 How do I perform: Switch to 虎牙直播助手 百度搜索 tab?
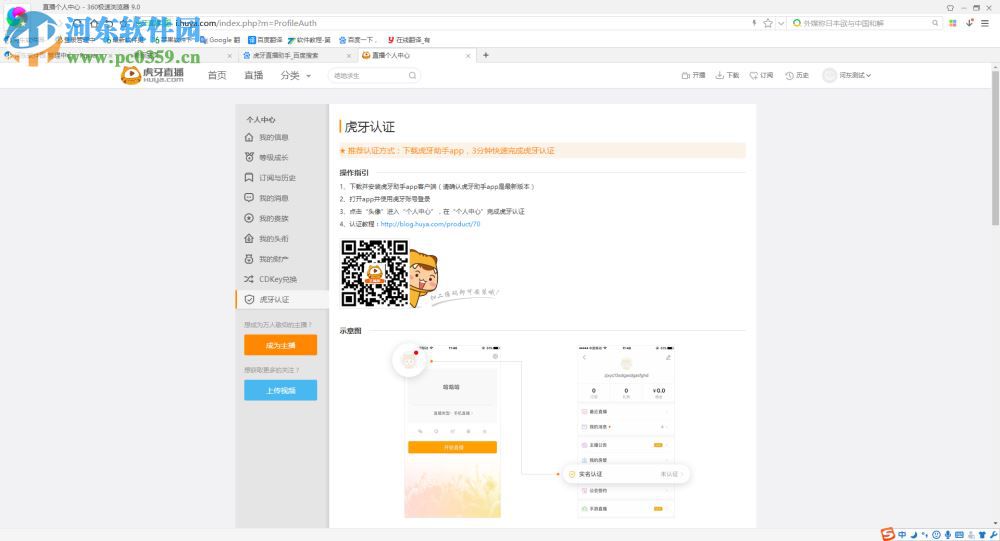tap(297, 56)
